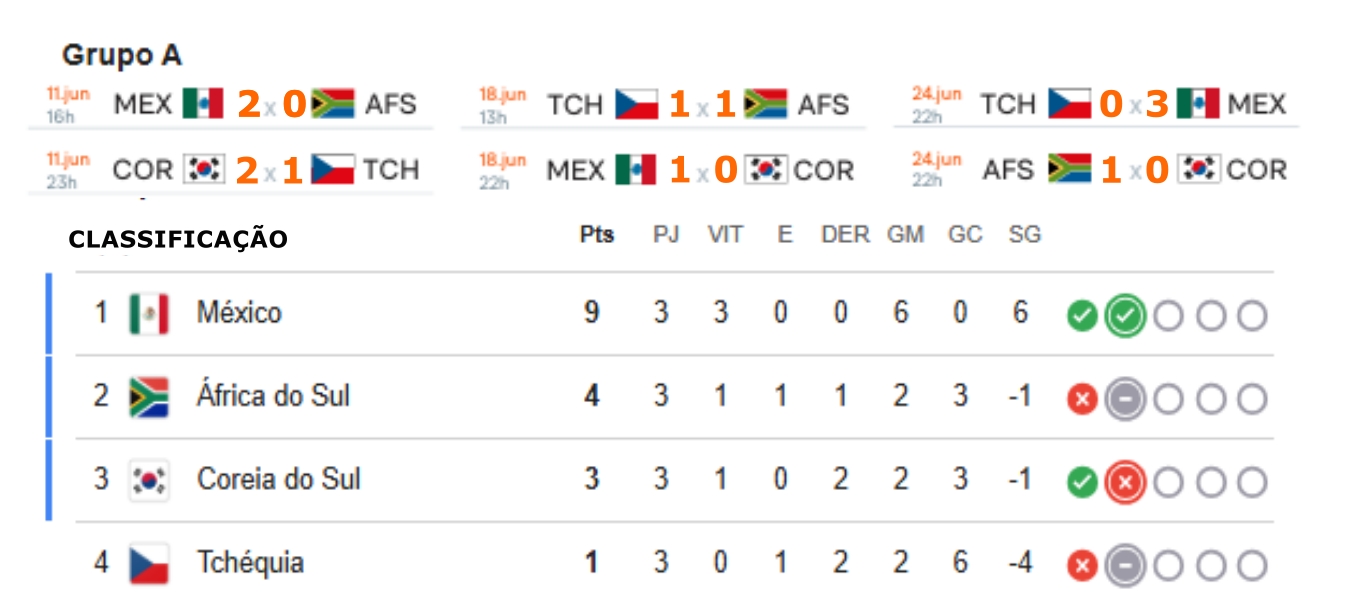Screen dimensions: 1347x615
Task: Sort standings by Pts column header
Action: pyautogui.click(x=597, y=235)
